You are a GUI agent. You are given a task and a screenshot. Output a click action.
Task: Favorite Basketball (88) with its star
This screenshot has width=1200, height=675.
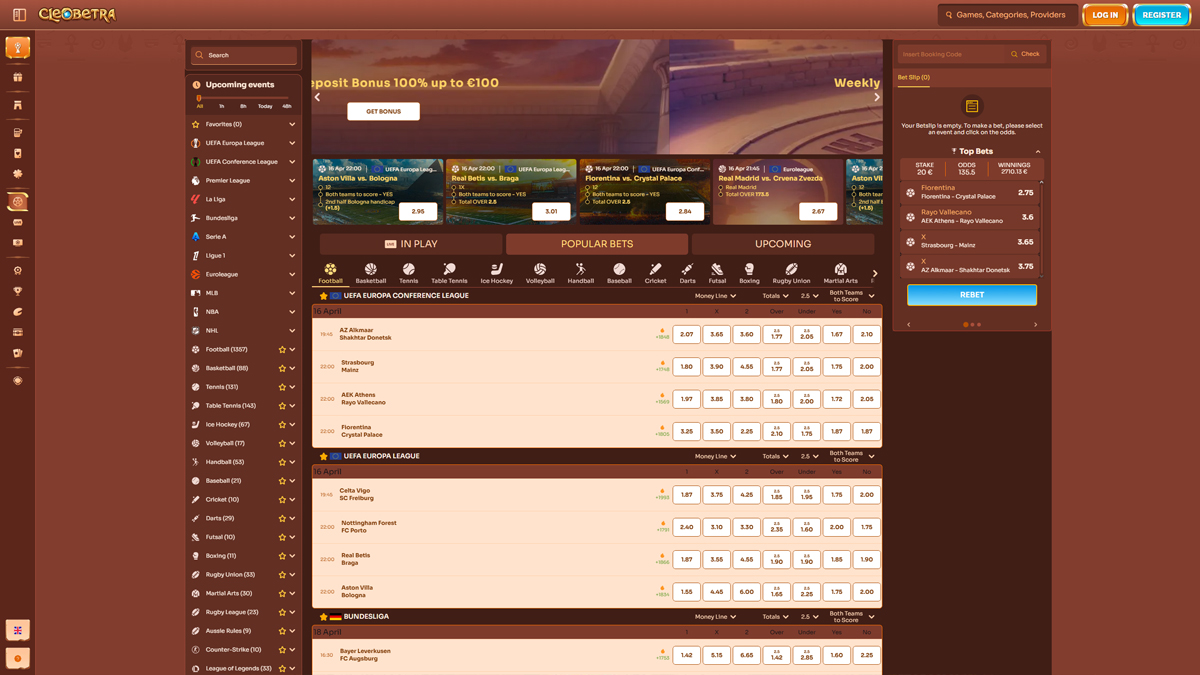(282, 368)
